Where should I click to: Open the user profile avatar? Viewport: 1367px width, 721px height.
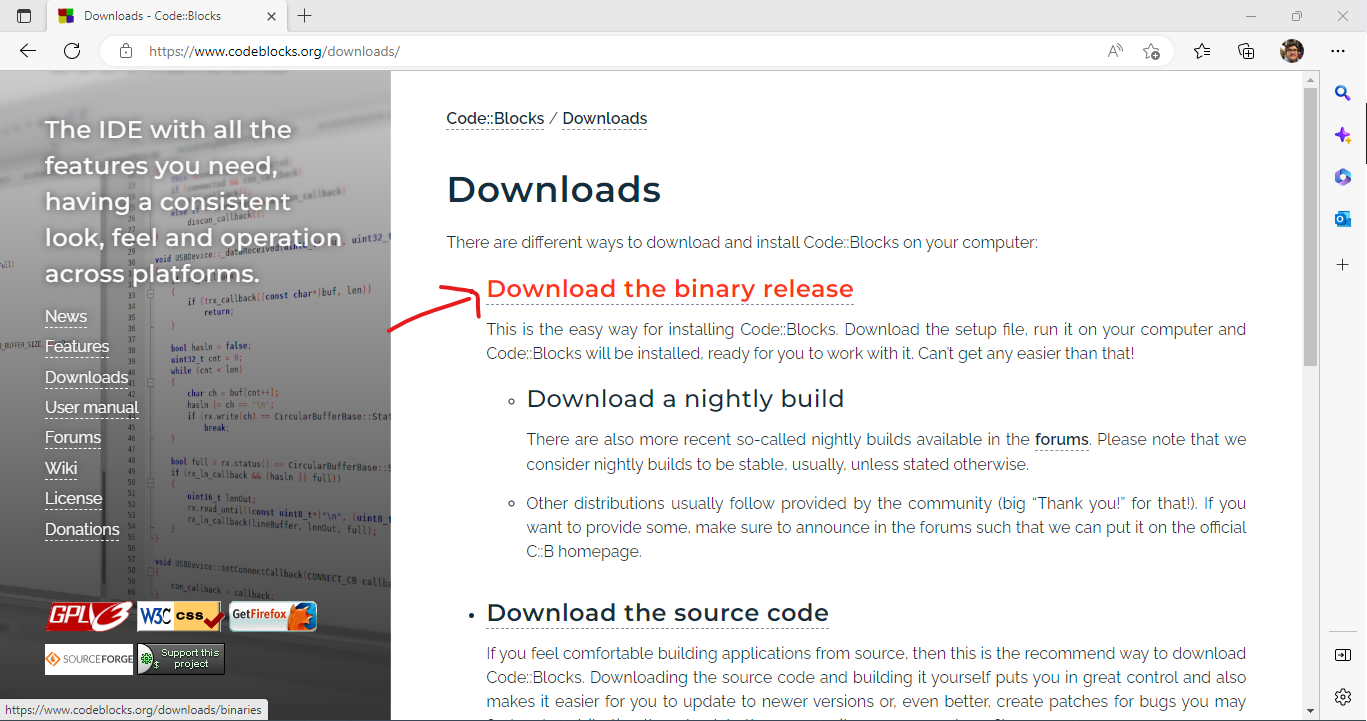coord(1292,51)
